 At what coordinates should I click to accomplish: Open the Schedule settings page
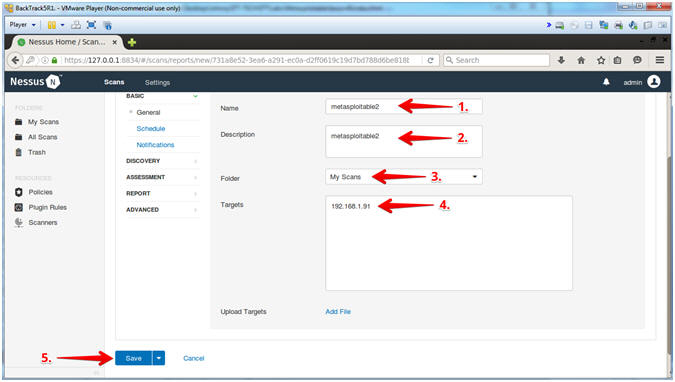point(151,128)
